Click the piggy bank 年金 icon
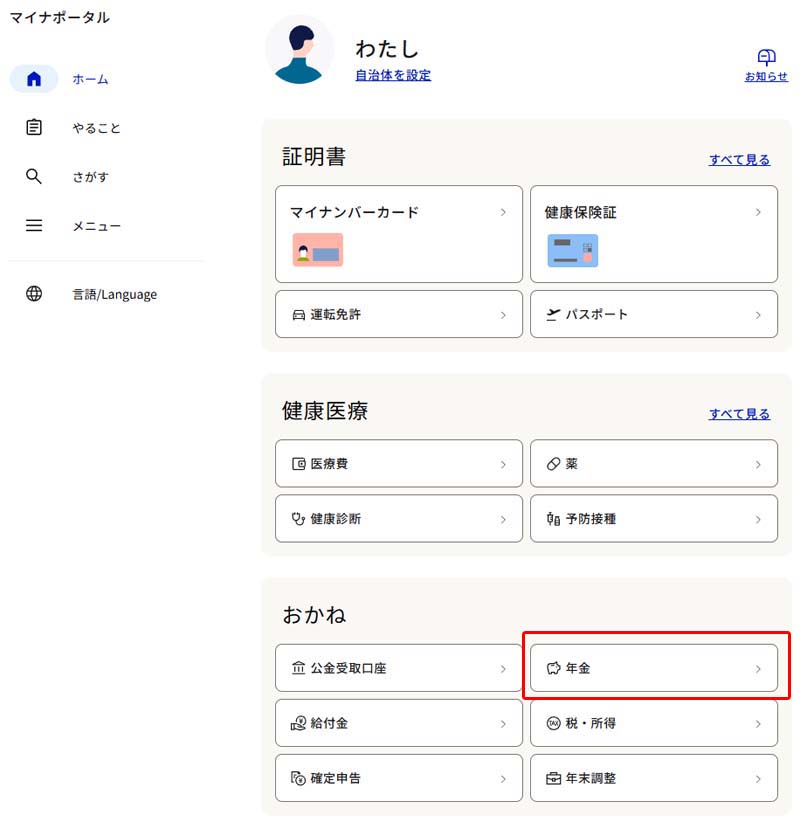Image resolution: width=800 pixels, height=820 pixels. pos(553,668)
